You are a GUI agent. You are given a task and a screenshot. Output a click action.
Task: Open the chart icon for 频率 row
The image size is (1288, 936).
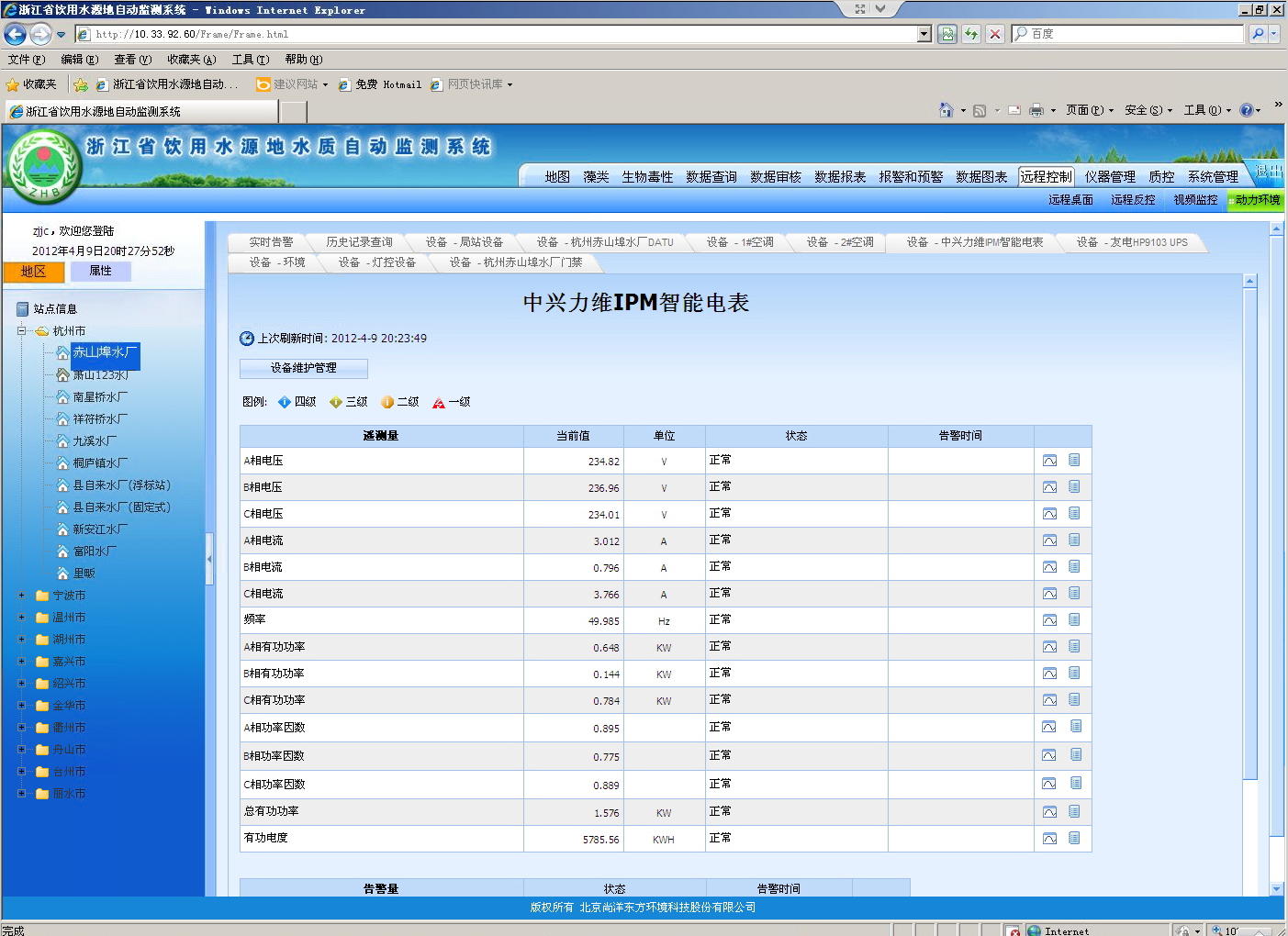point(1049,620)
